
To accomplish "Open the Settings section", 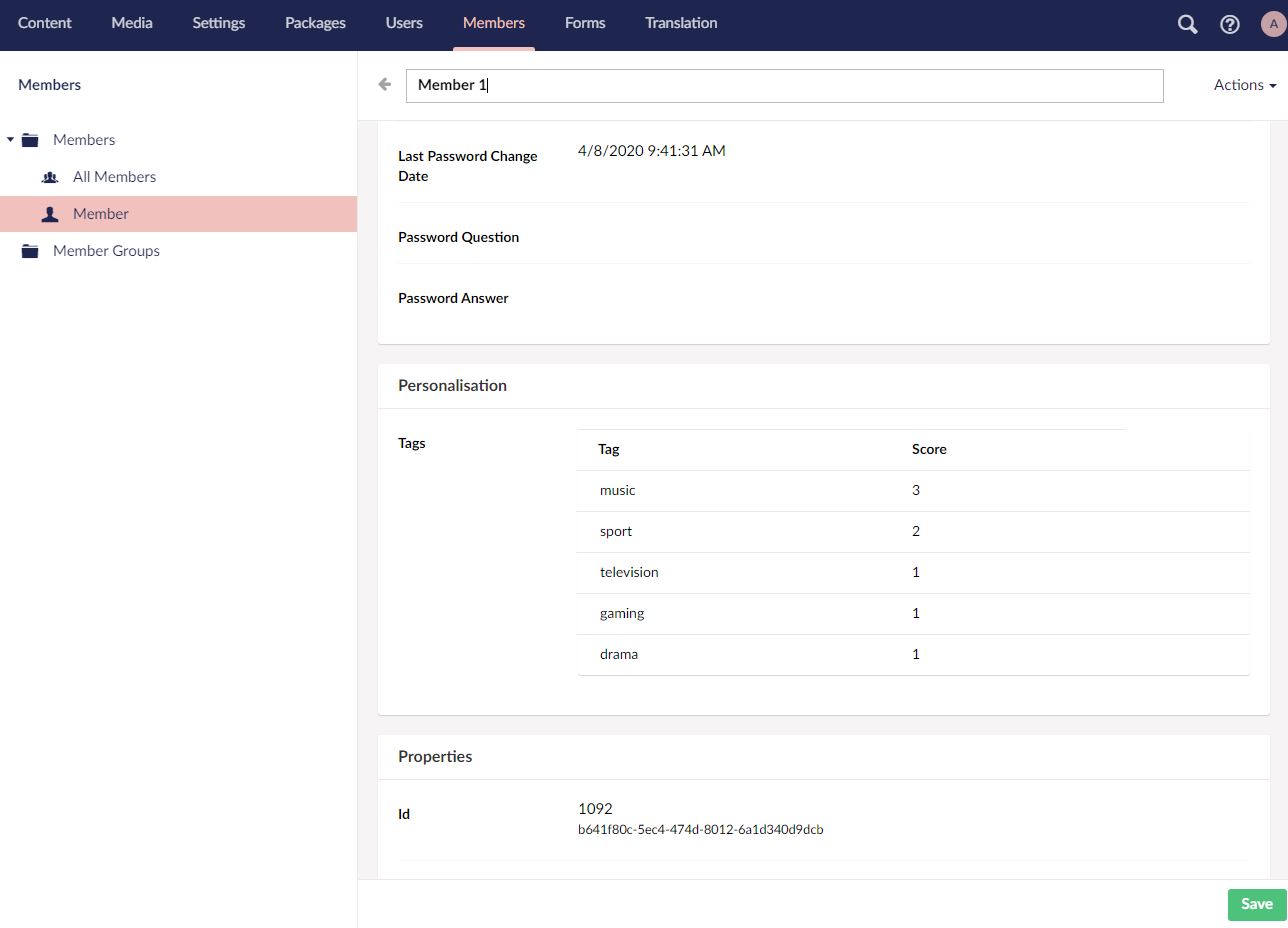I will point(219,23).
